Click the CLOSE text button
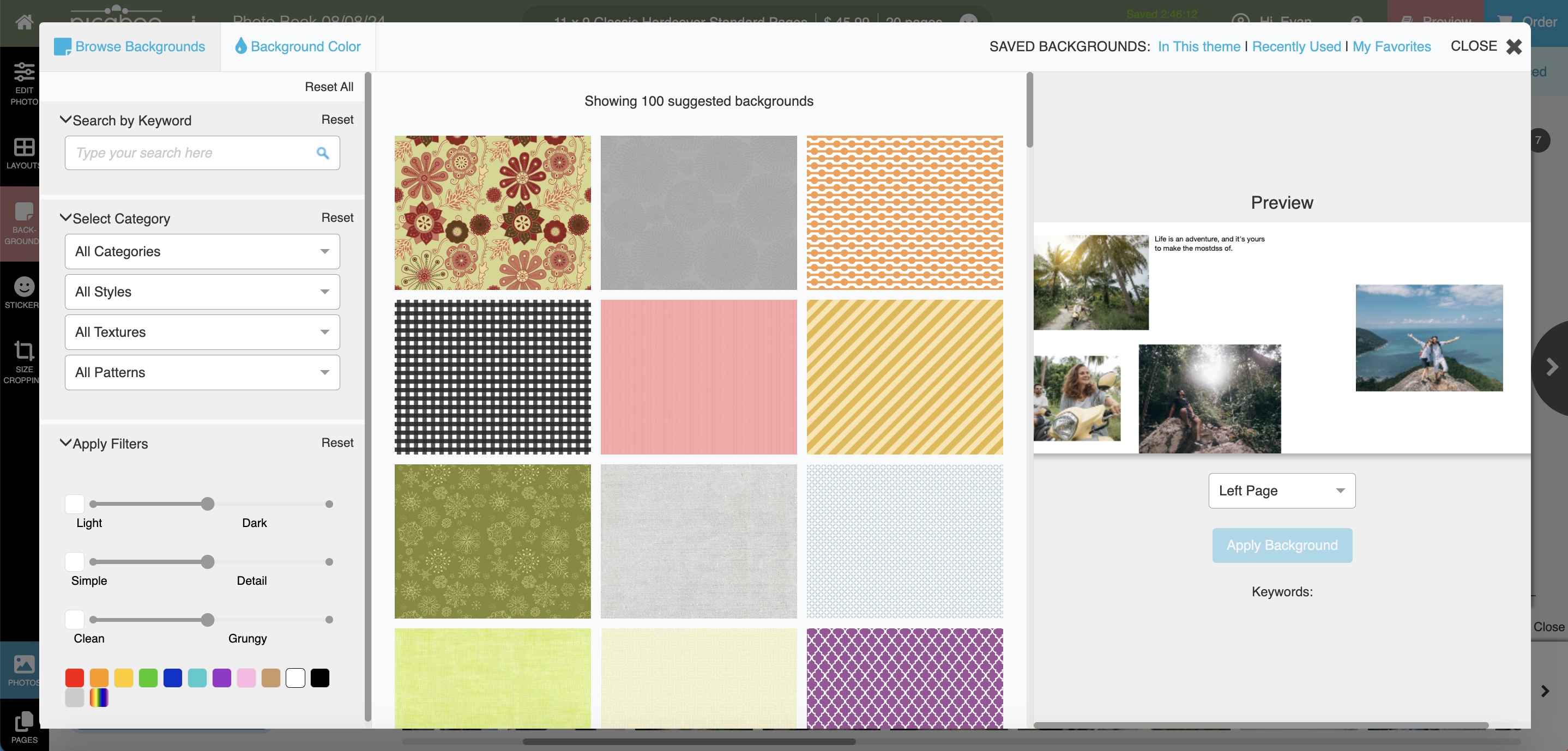This screenshot has width=1568, height=751. pos(1474,46)
